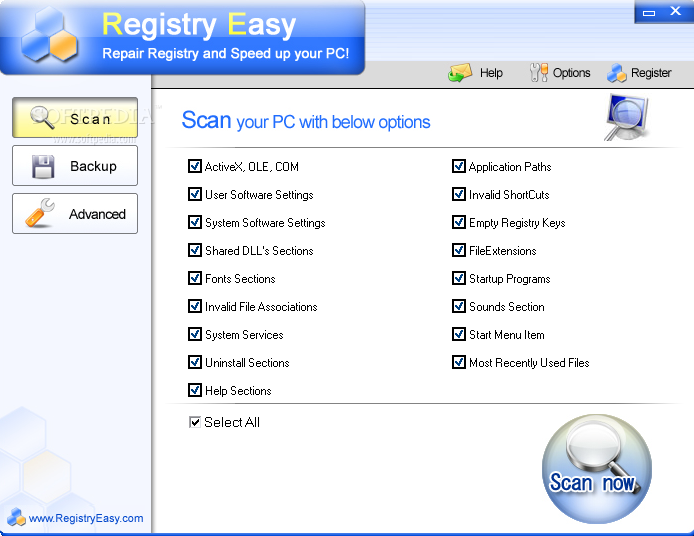Disable Start Menu Item scan
Viewport: 694px width, 536px height.
(459, 334)
